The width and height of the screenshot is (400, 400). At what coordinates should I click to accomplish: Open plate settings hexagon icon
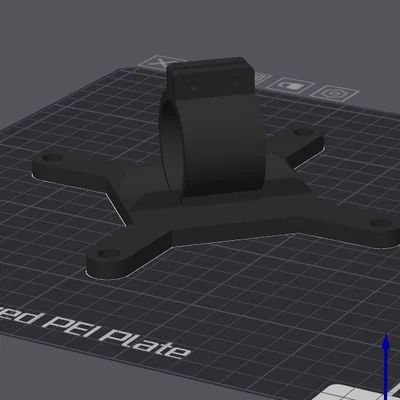click(x=334, y=93)
